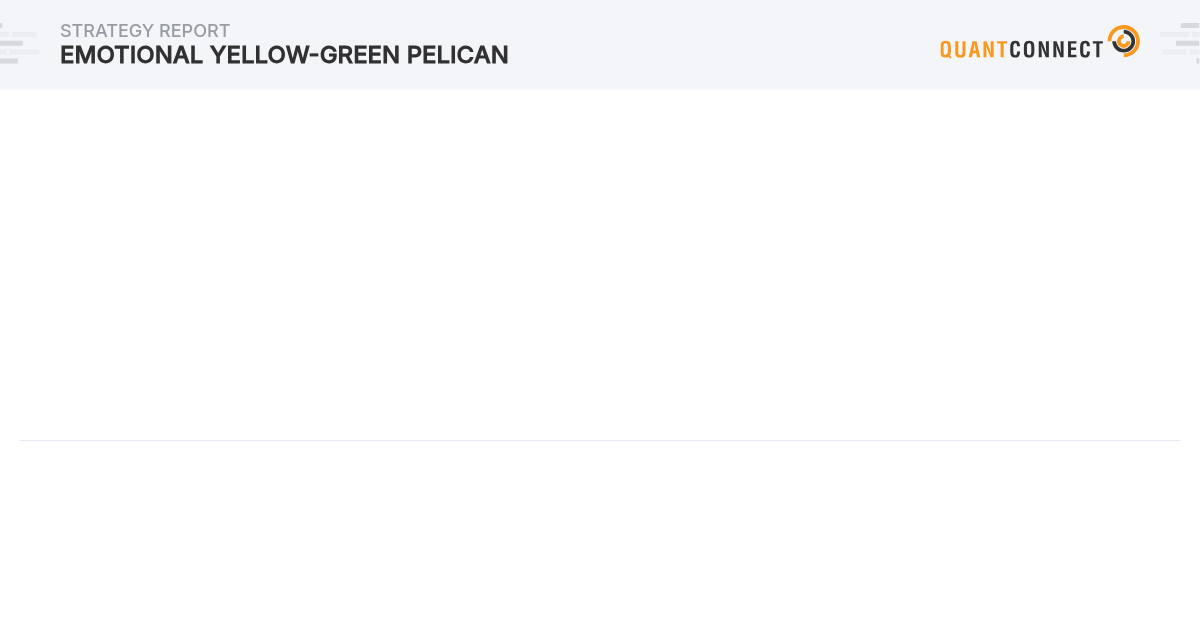The height and width of the screenshot is (630, 1200).
Task: Click the gray decorative dashes at right header edge
Action: (1180, 43)
